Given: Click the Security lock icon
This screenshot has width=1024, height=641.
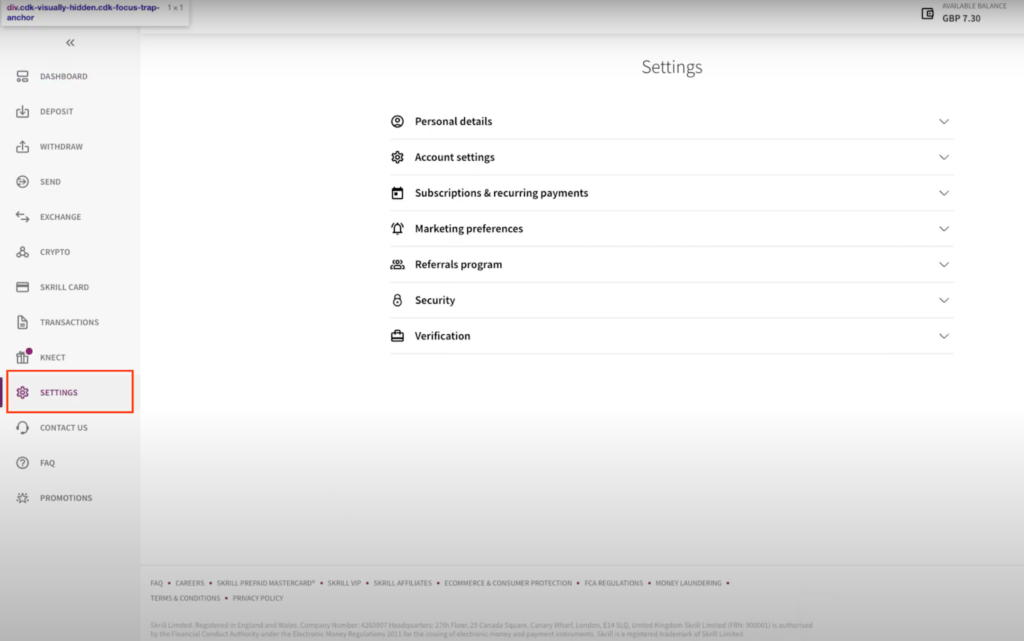Looking at the screenshot, I should (x=397, y=300).
